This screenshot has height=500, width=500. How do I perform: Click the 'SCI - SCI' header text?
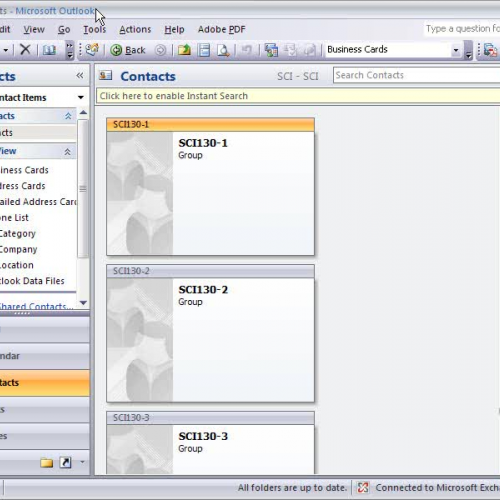point(298,76)
